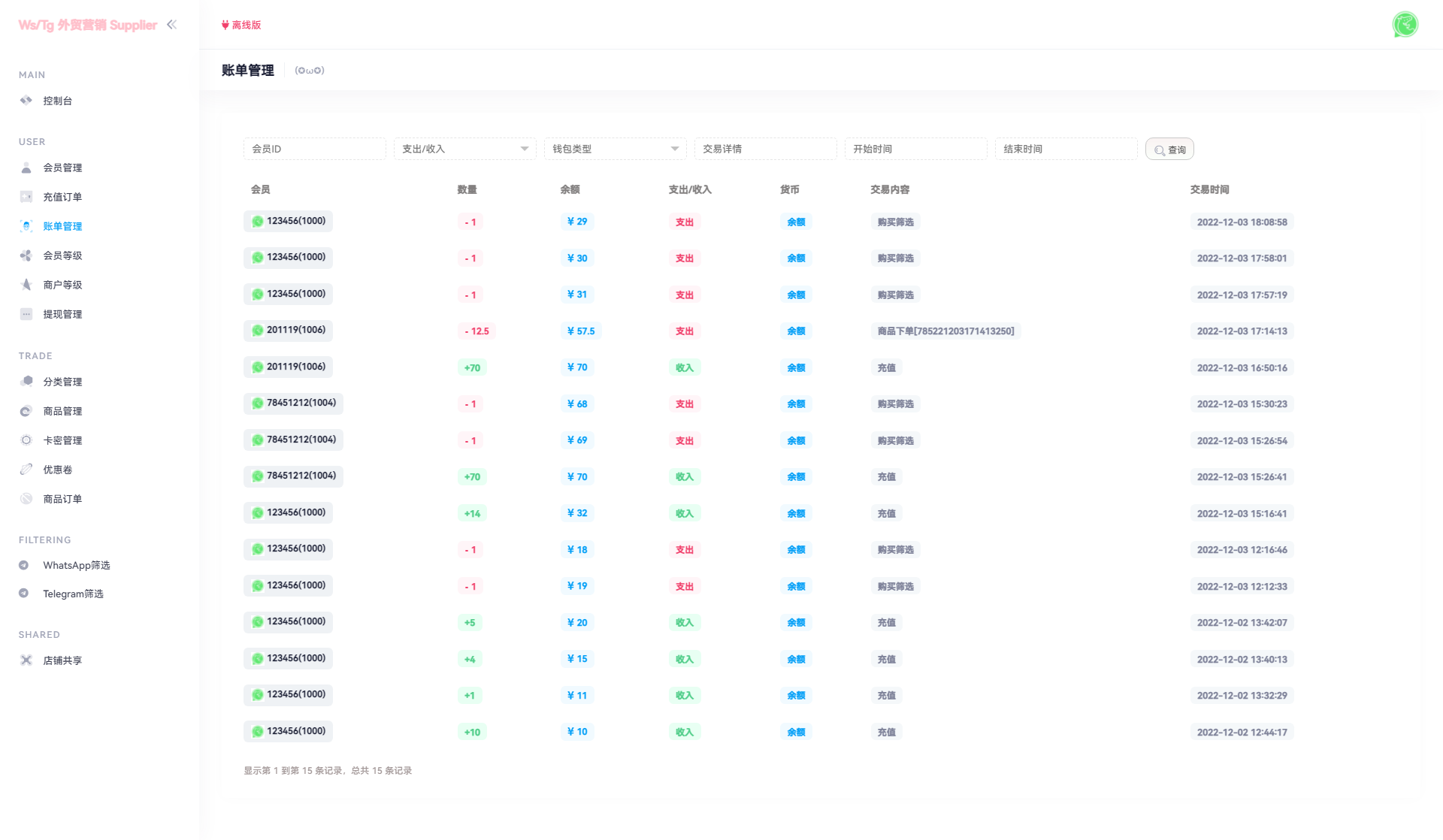Expand the 支出/收入 filter dropdown
The height and width of the screenshot is (840, 1443).
point(464,149)
